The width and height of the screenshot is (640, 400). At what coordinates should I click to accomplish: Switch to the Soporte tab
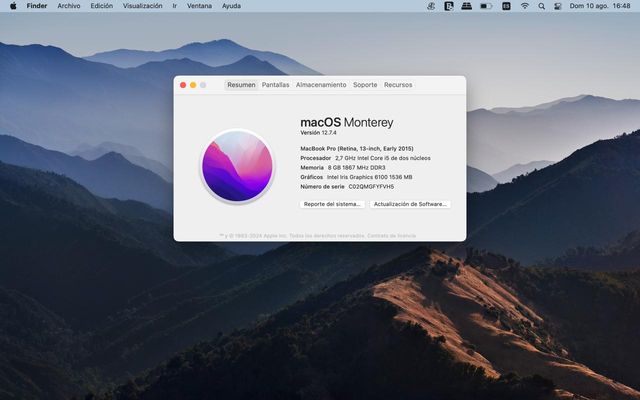(x=365, y=85)
